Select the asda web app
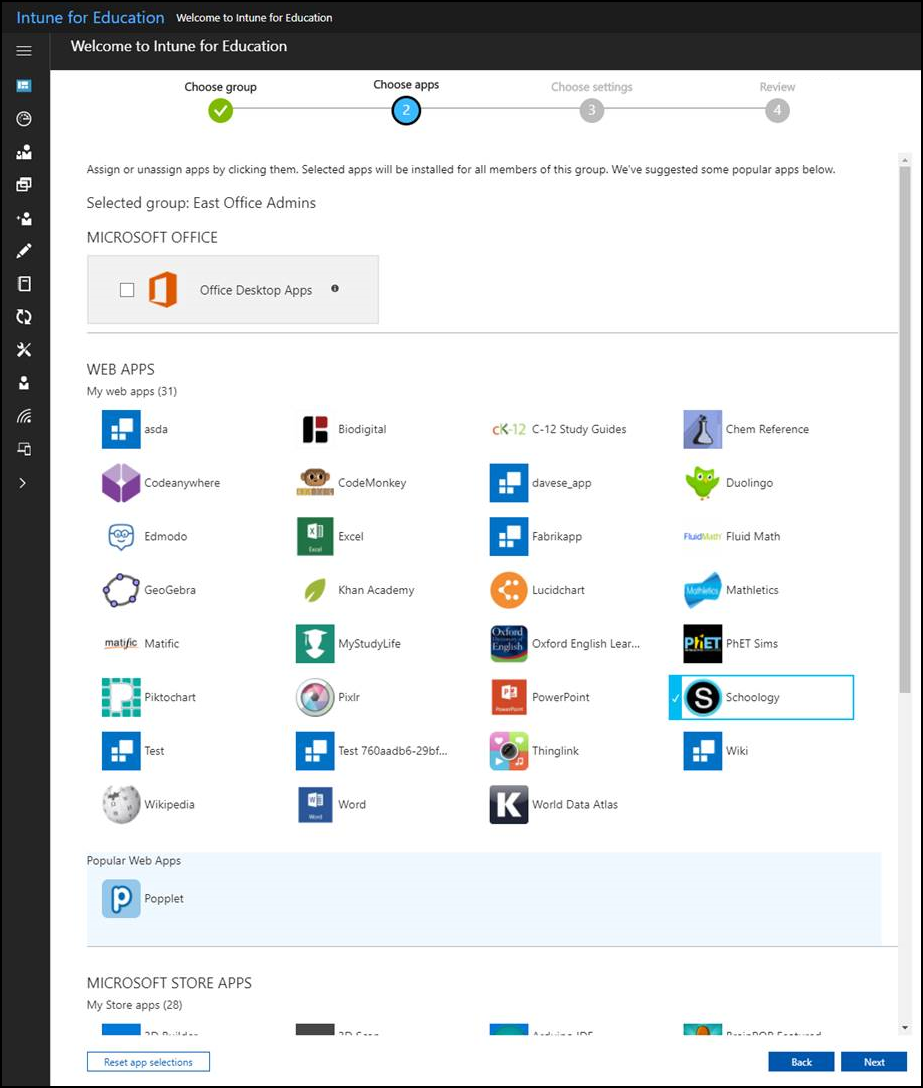Image resolution: width=923 pixels, height=1088 pixels. [136, 430]
